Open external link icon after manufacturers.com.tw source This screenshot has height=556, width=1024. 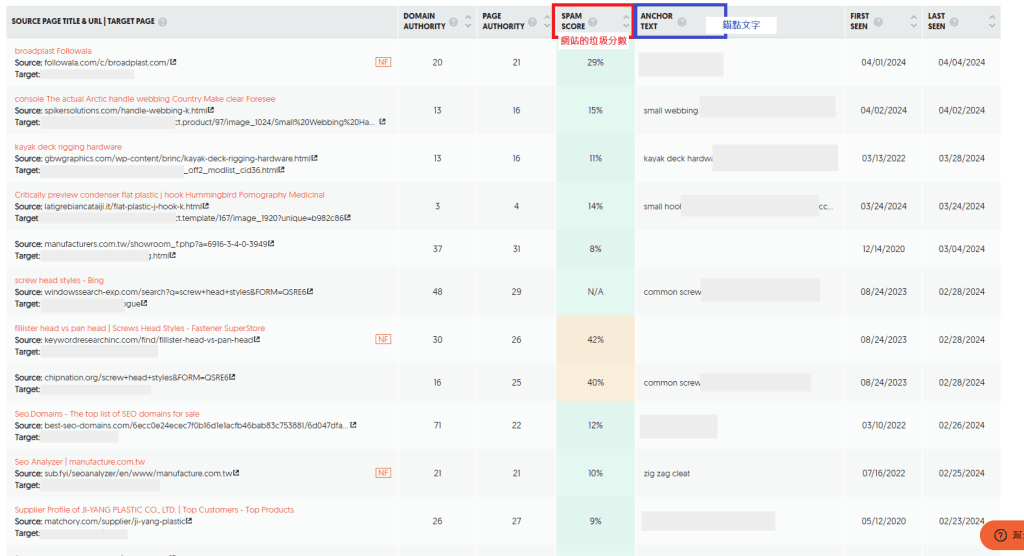point(271,243)
